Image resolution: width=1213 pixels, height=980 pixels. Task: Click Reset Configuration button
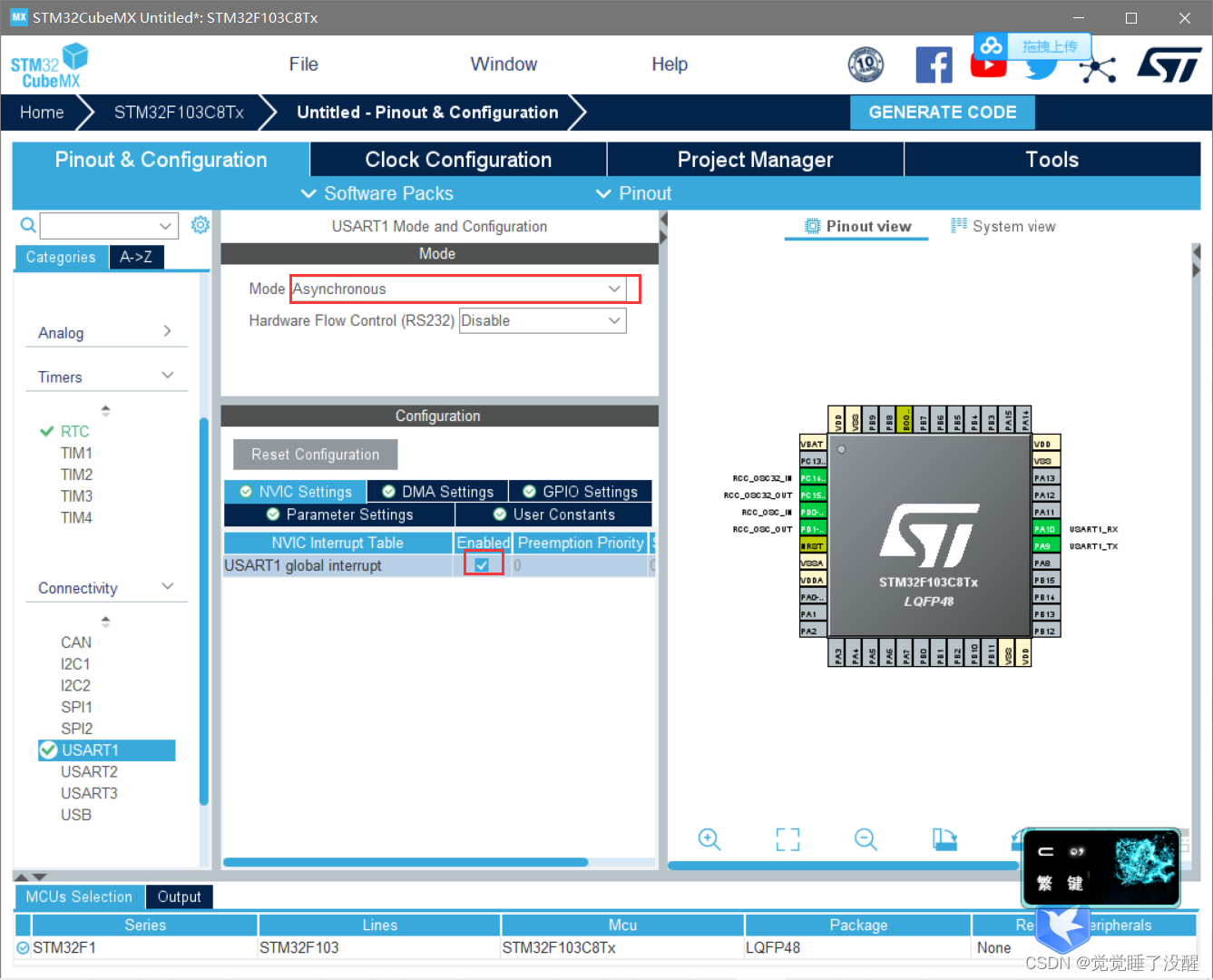pyautogui.click(x=315, y=455)
